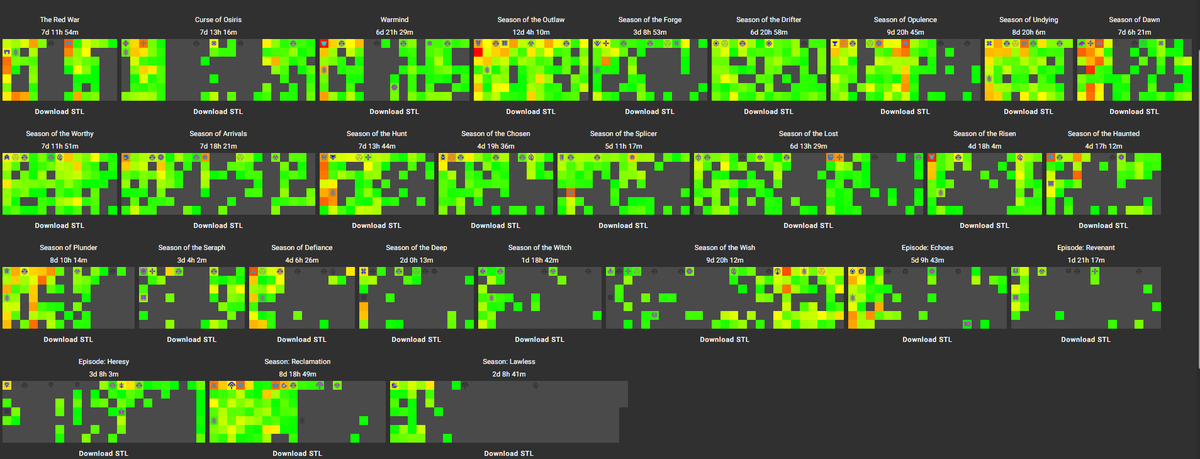Get the Season of the Forge STL
This screenshot has height=459, width=1200.
coord(651,111)
